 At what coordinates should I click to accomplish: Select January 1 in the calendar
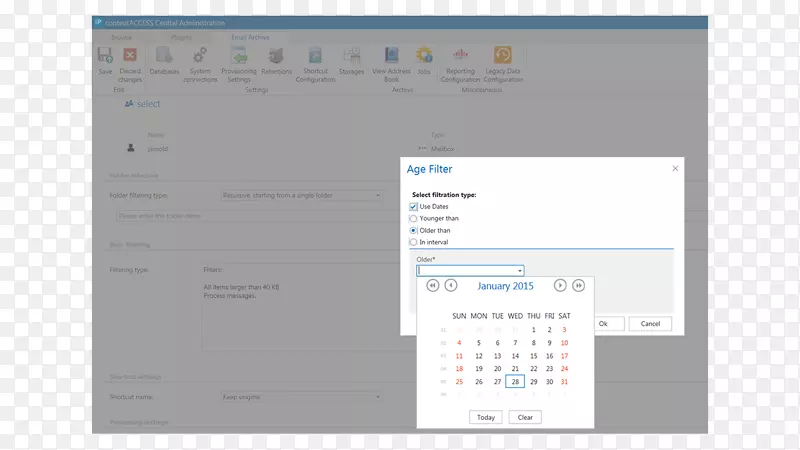533,330
